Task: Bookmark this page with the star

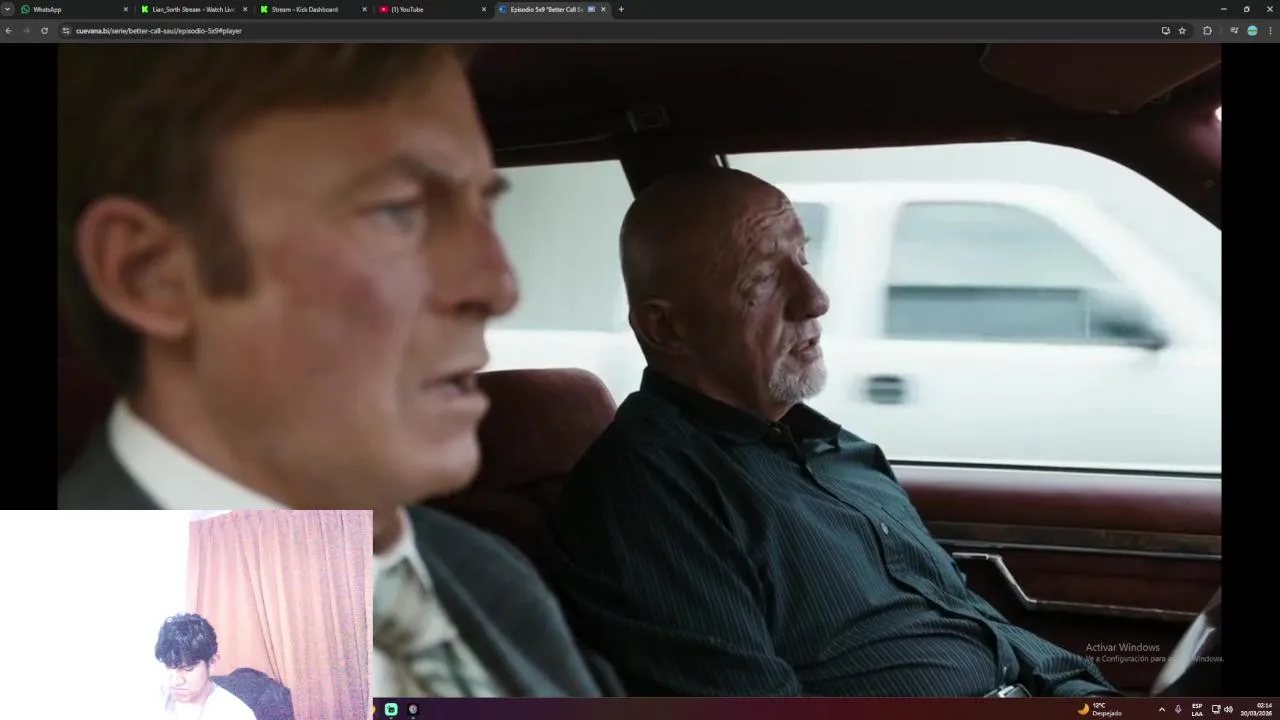Action: tap(1182, 31)
